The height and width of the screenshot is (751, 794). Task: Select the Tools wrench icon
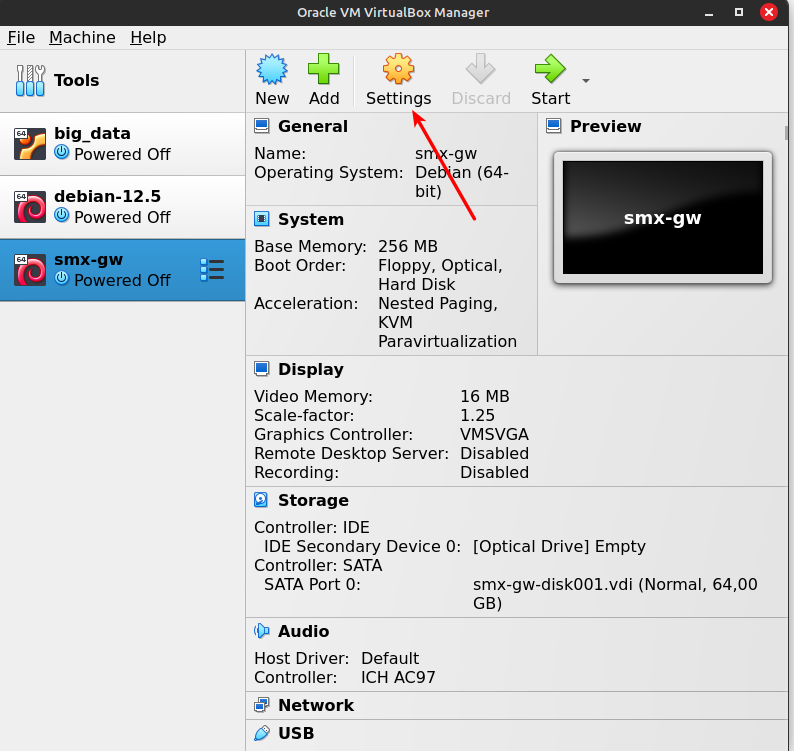[30, 80]
